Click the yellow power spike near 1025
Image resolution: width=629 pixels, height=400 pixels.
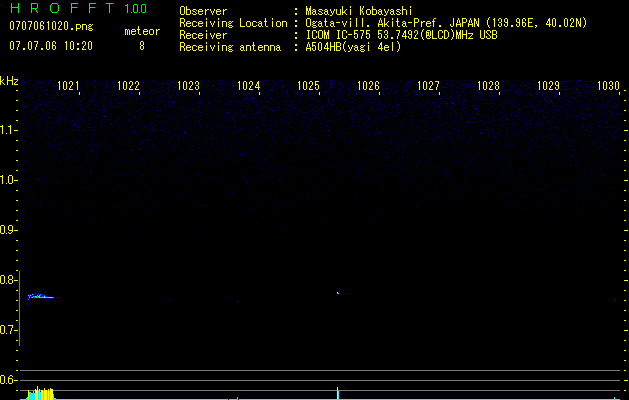(337, 393)
